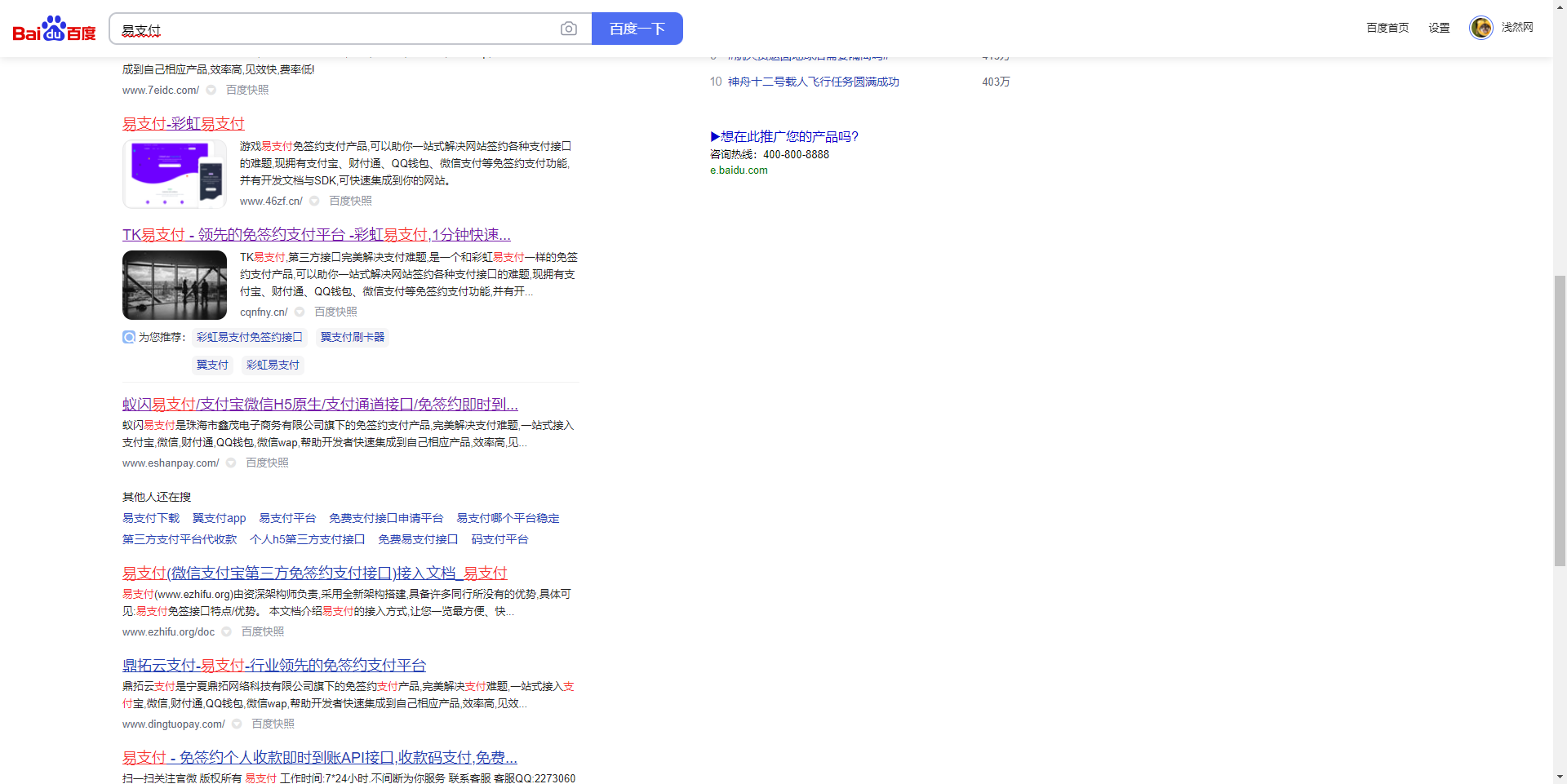
Task: Search related term 第三方支付平台代收款
Action: click(180, 539)
